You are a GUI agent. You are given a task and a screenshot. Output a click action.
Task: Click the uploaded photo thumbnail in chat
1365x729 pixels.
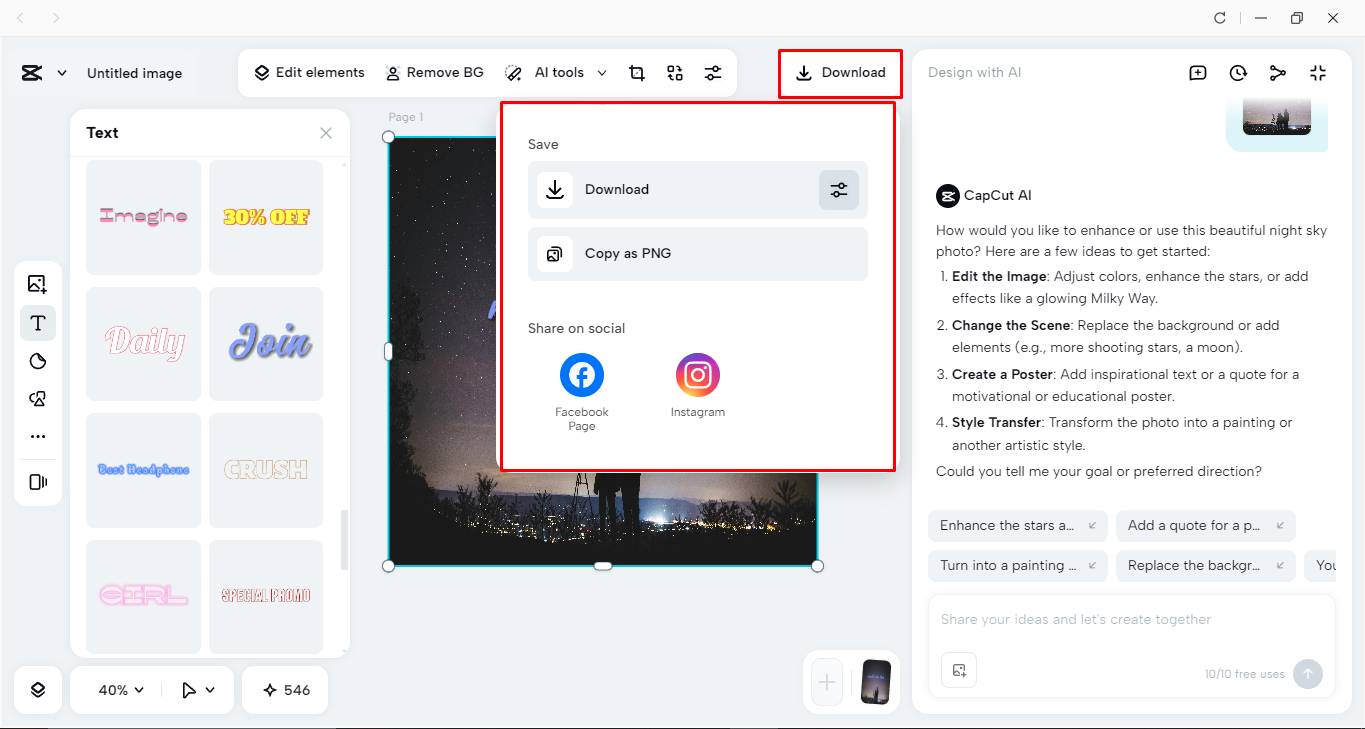click(1276, 116)
